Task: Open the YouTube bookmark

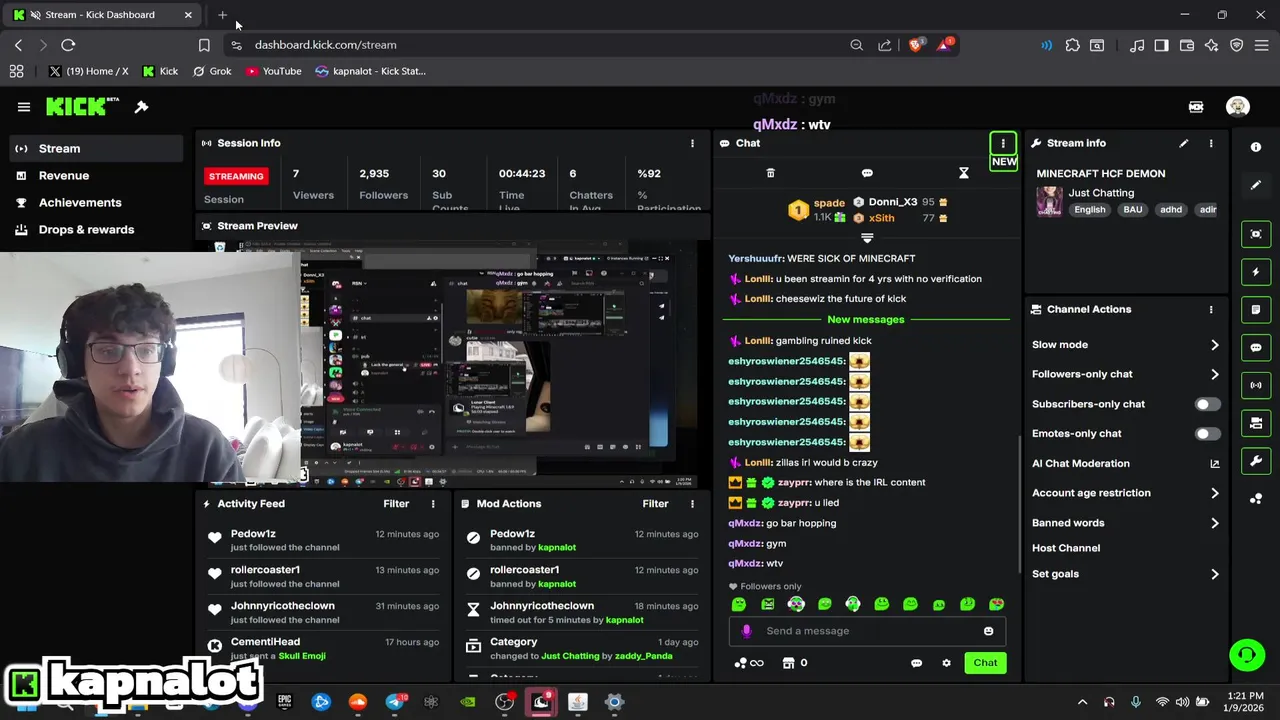Action: click(x=273, y=71)
